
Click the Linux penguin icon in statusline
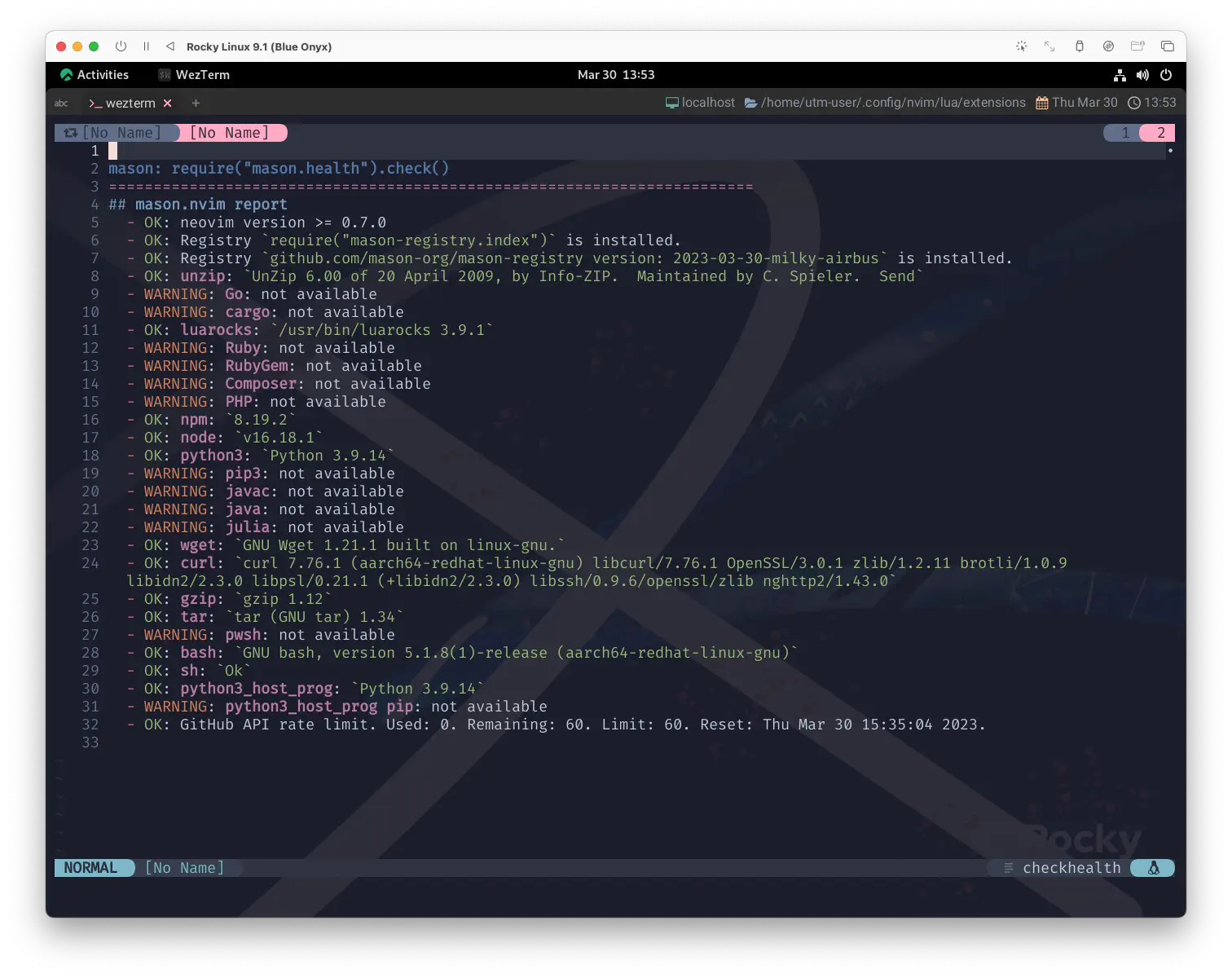click(x=1154, y=868)
